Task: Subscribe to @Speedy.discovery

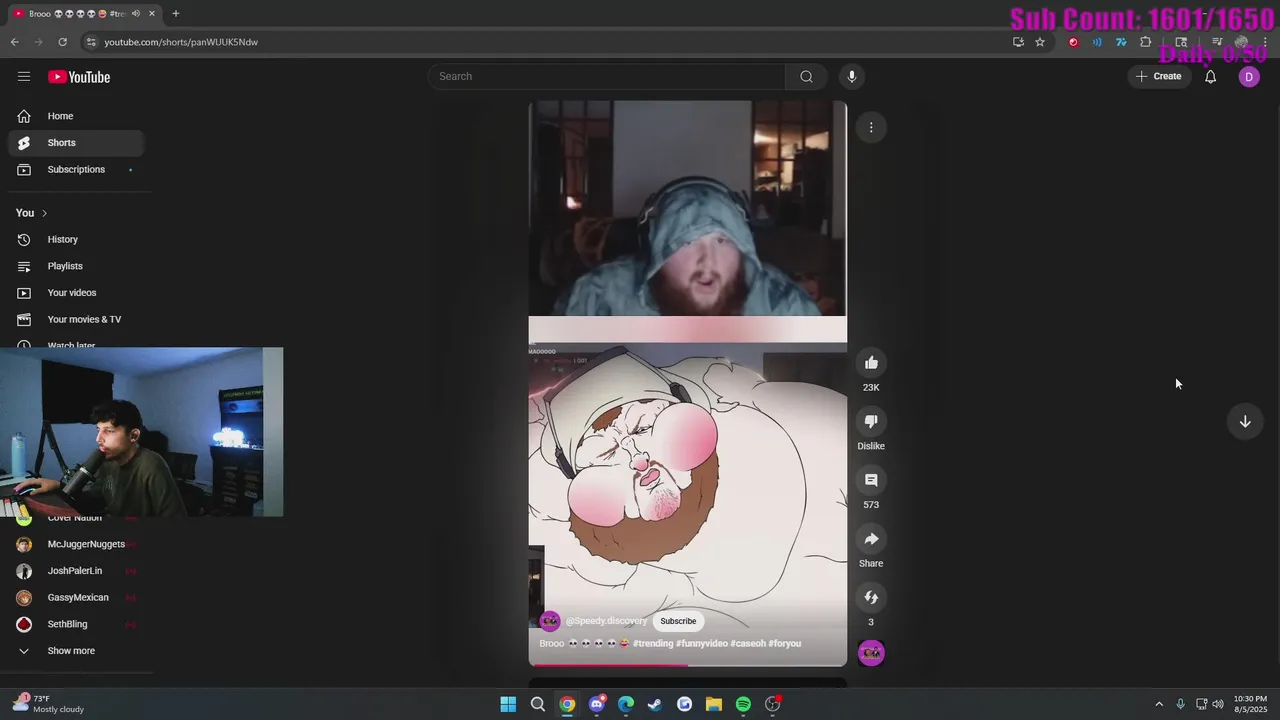Action: (x=678, y=621)
